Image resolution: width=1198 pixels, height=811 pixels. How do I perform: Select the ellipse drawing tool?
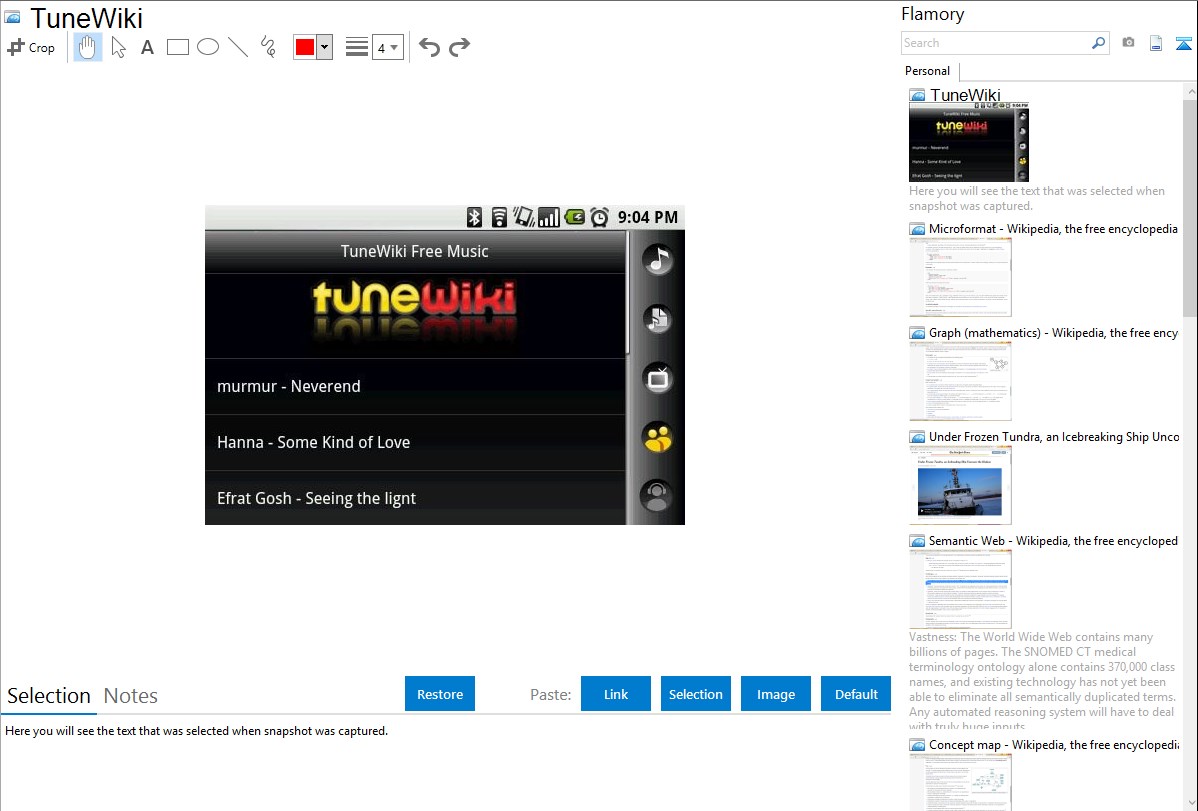click(x=208, y=47)
